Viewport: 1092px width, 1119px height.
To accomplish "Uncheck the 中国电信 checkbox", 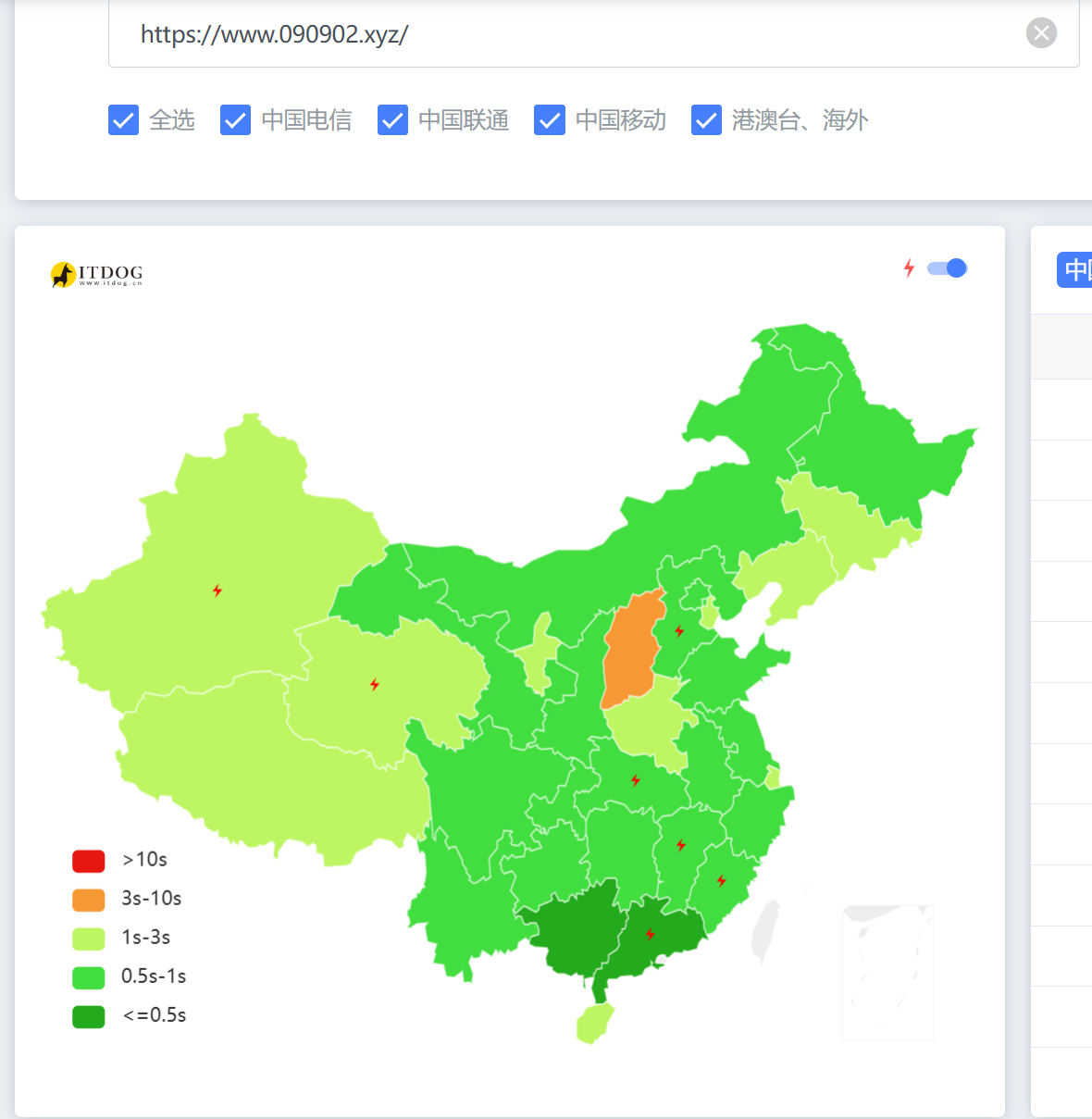I will pyautogui.click(x=235, y=120).
